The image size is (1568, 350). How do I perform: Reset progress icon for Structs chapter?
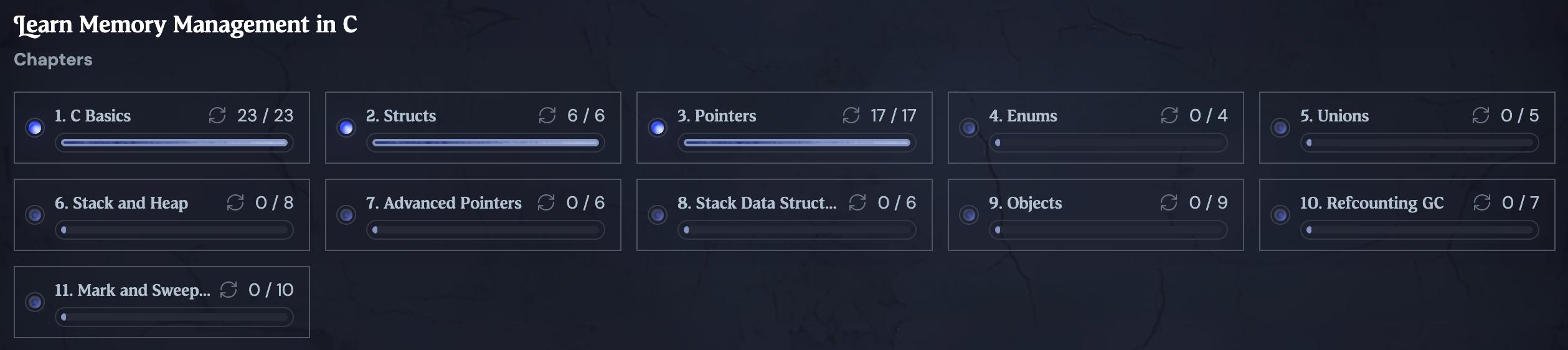(547, 115)
